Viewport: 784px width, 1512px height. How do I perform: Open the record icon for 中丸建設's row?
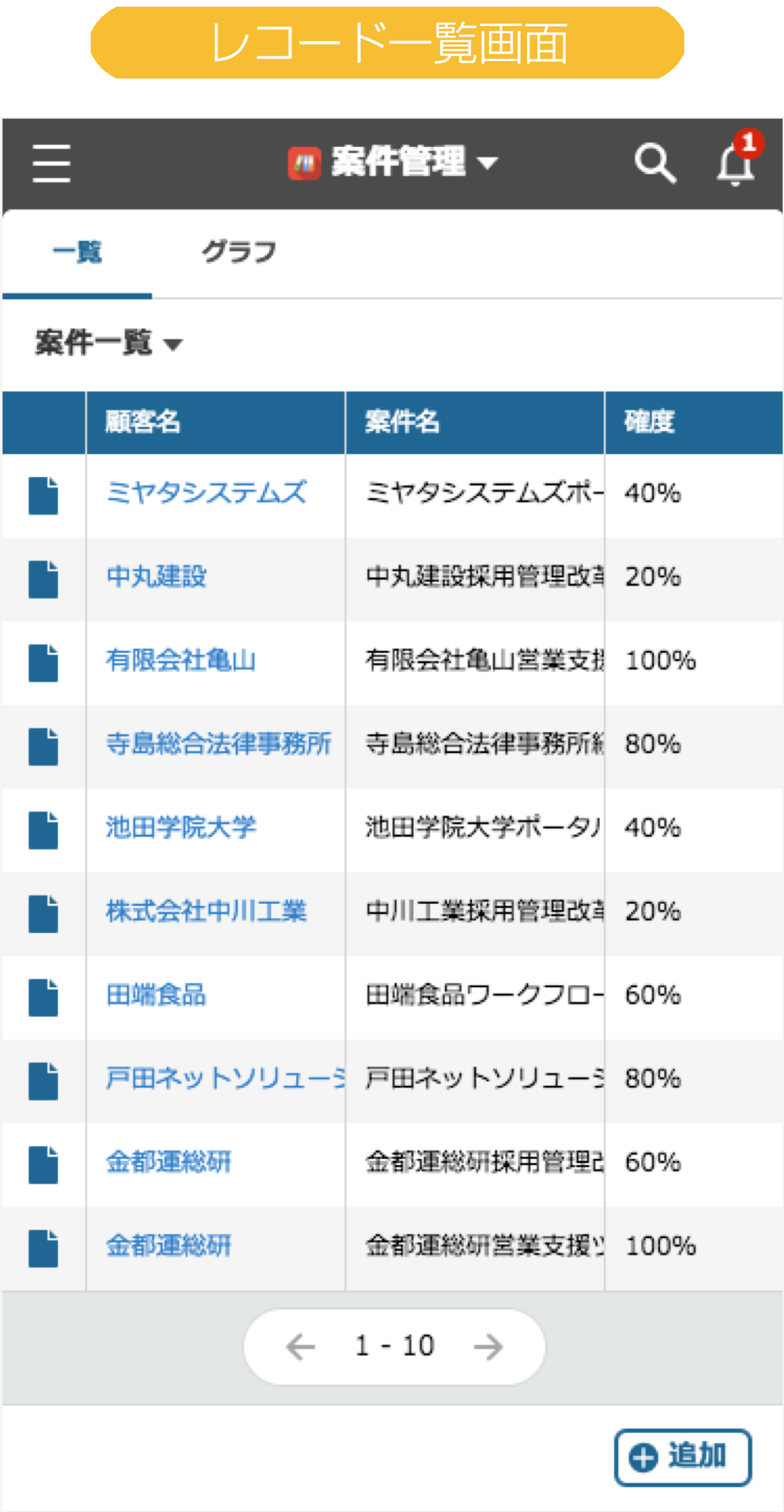[x=44, y=579]
